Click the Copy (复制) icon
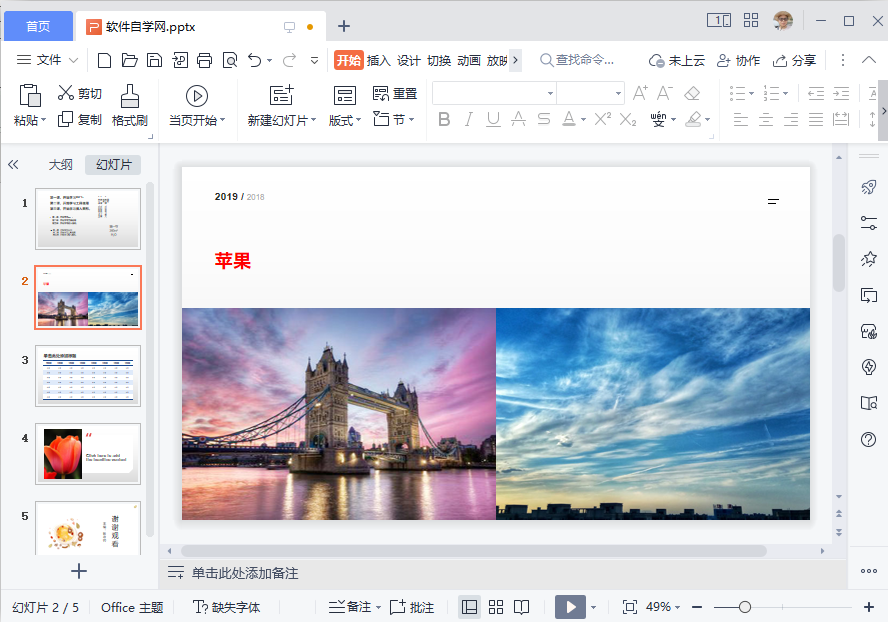Viewport: 888px width, 622px height. coord(66,119)
